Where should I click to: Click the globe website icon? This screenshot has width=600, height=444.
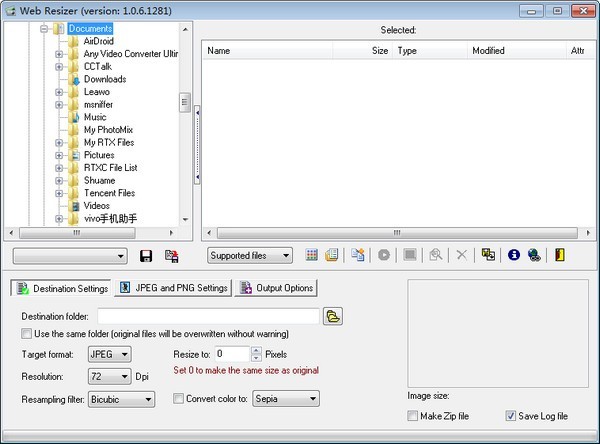point(534,255)
